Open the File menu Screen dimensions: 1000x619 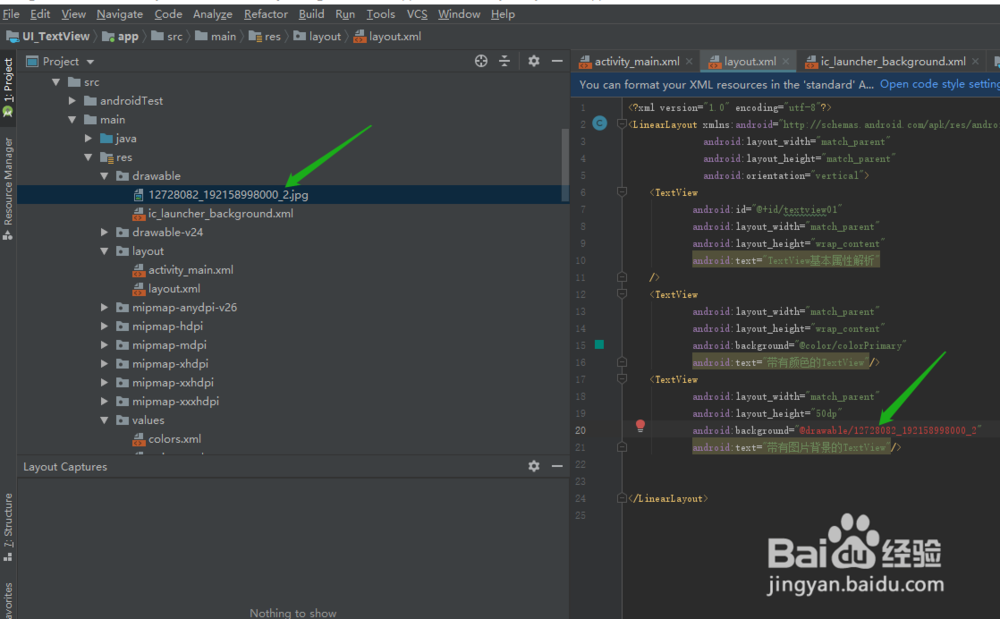click(11, 14)
